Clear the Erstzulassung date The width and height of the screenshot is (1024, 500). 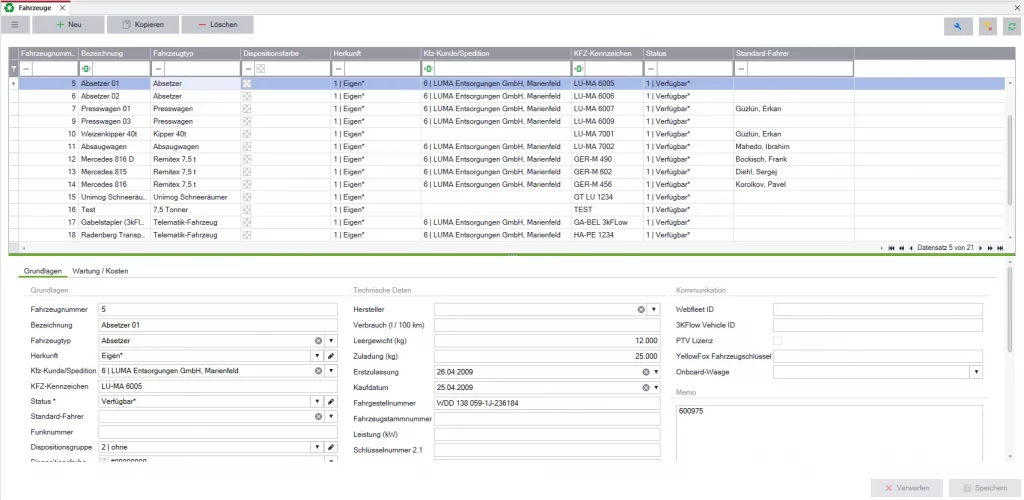click(645, 371)
